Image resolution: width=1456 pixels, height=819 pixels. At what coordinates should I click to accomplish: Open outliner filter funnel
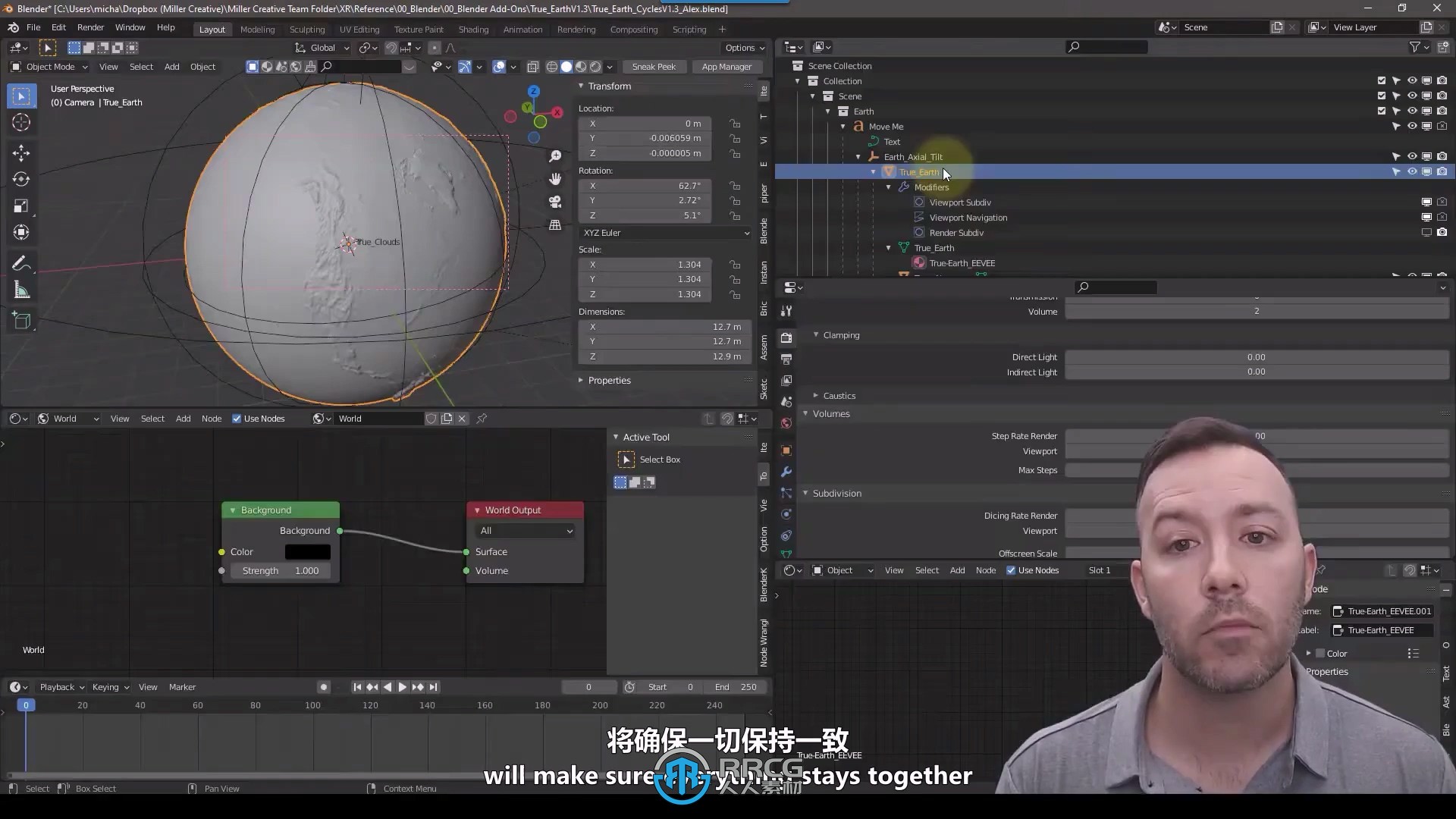[x=1415, y=47]
